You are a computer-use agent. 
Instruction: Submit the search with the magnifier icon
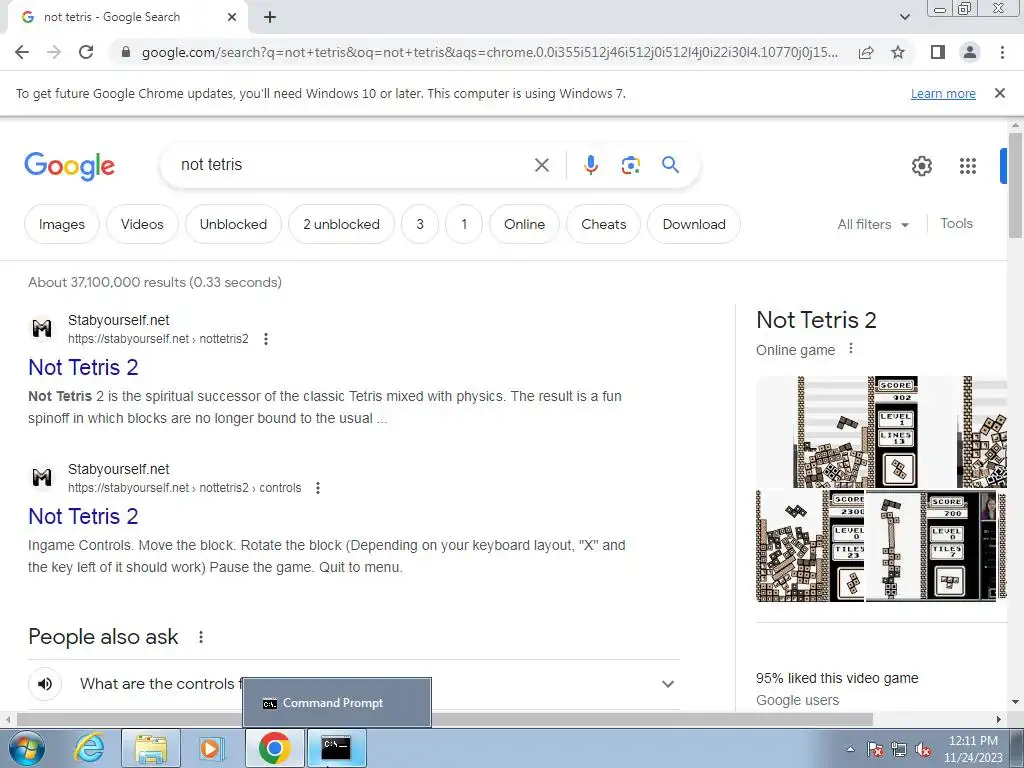[x=670, y=165]
